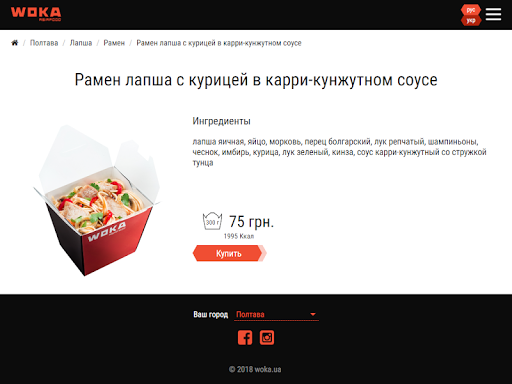
Task: Click the dish title heading
Action: 256,80
